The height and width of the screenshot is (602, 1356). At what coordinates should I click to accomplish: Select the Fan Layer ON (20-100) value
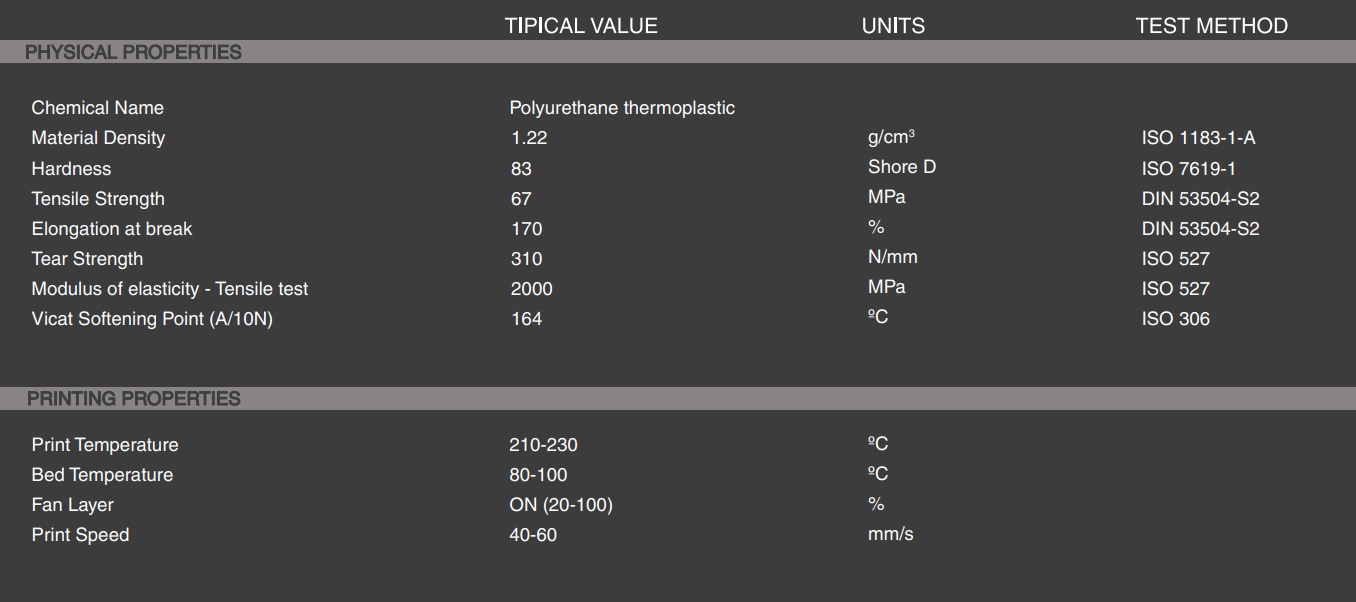point(560,505)
